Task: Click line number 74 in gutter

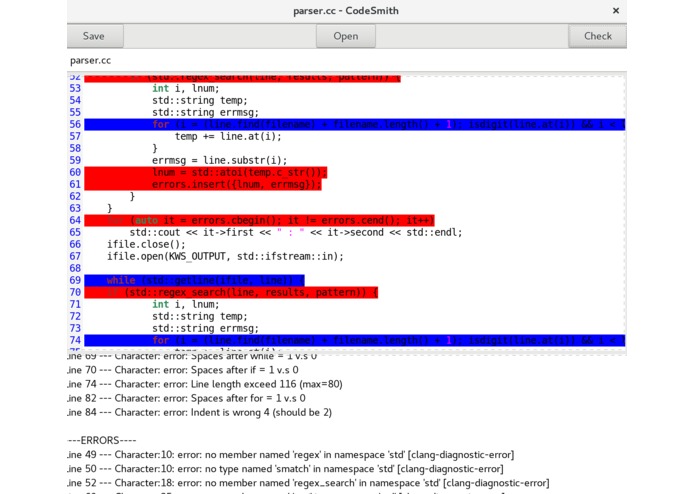Action: coord(75,340)
